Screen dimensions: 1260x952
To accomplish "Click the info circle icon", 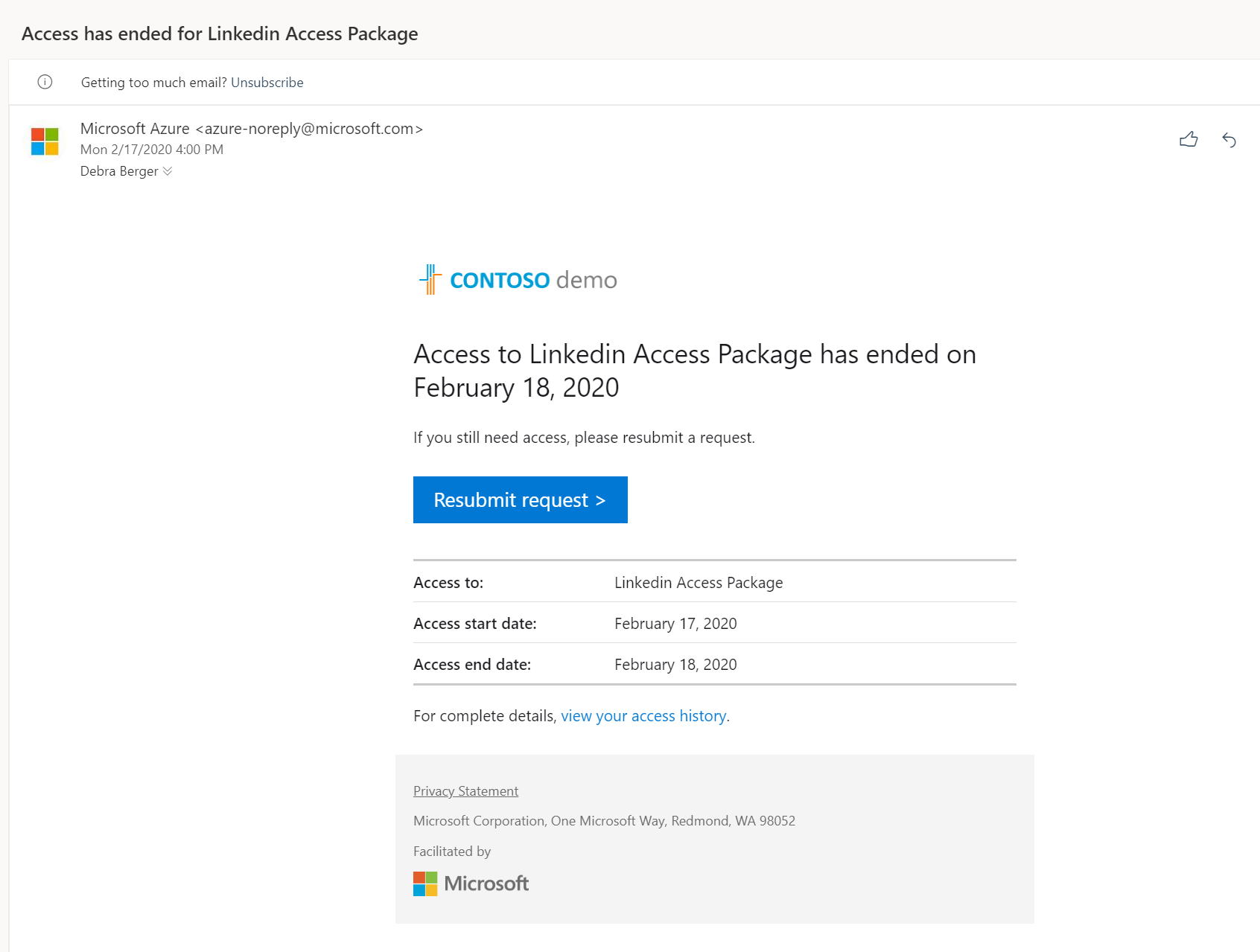I will pos(45,82).
